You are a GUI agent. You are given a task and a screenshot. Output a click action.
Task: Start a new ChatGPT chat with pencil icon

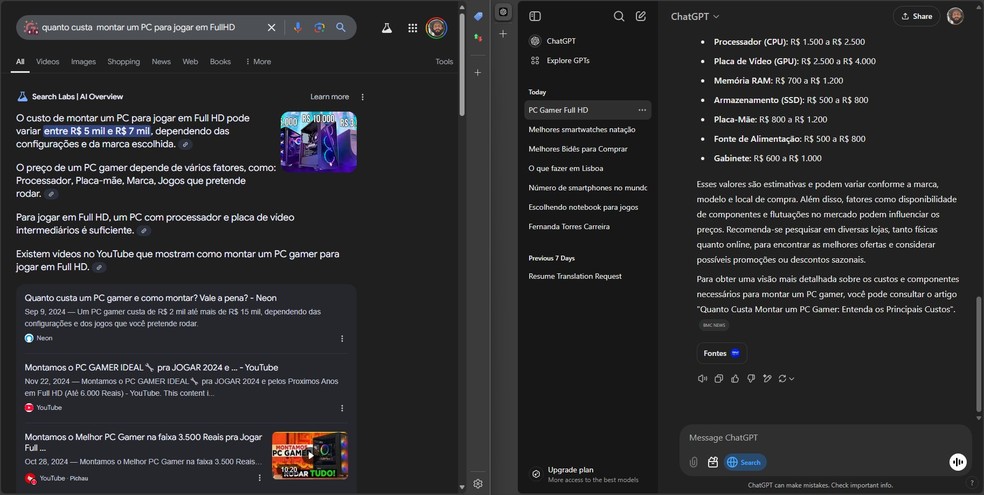[x=641, y=16]
